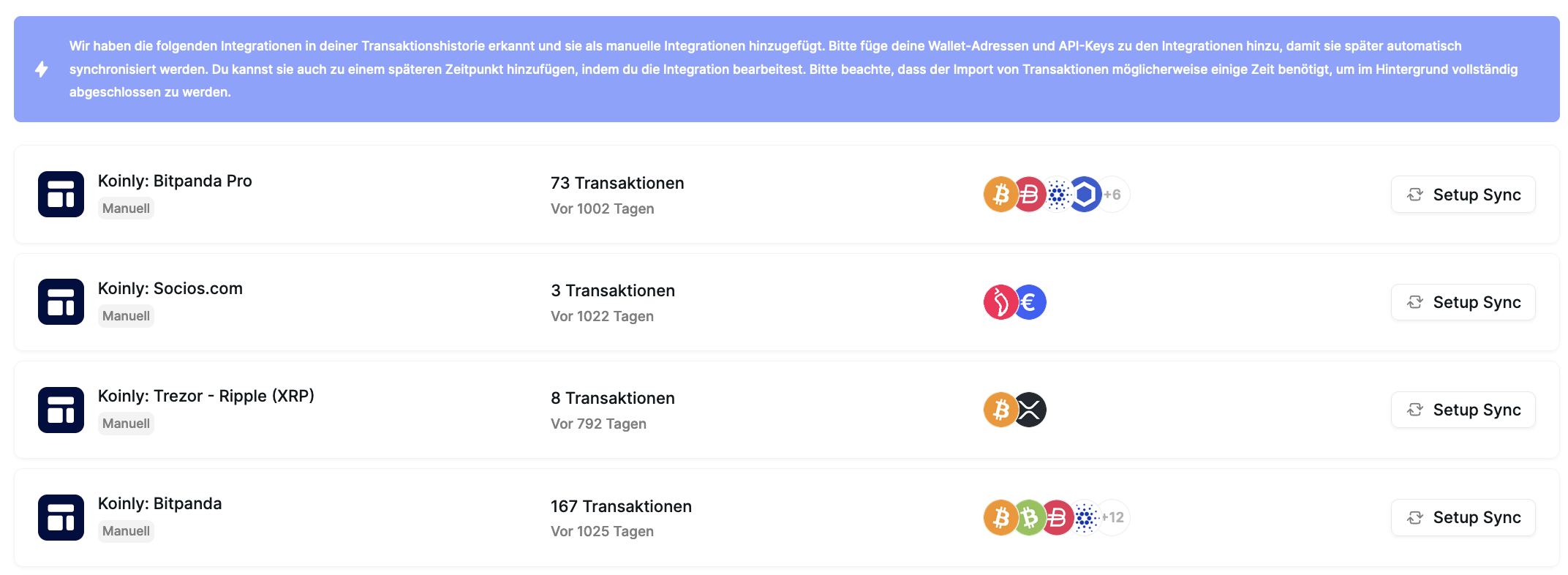Click the Euro coin icon in Socios.com row

[1030, 302]
